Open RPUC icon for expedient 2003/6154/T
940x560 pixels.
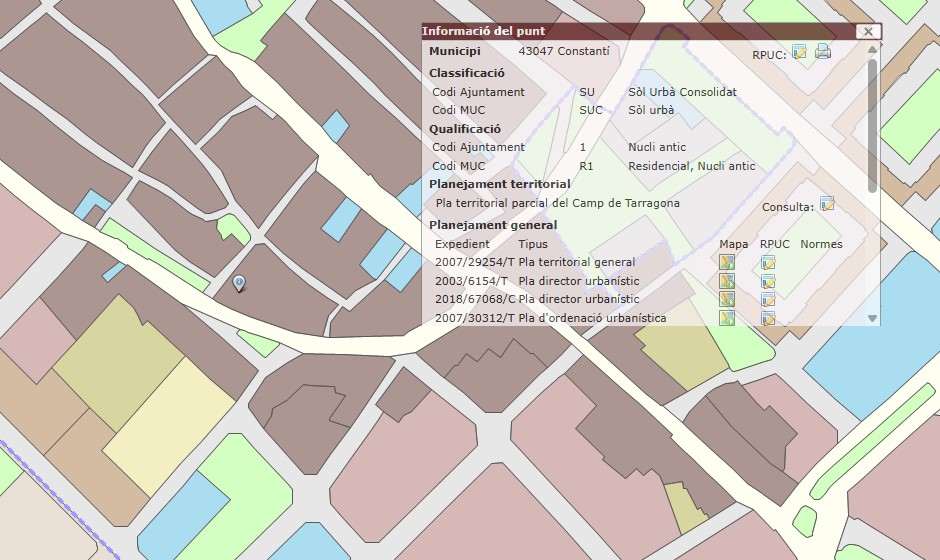click(768, 281)
